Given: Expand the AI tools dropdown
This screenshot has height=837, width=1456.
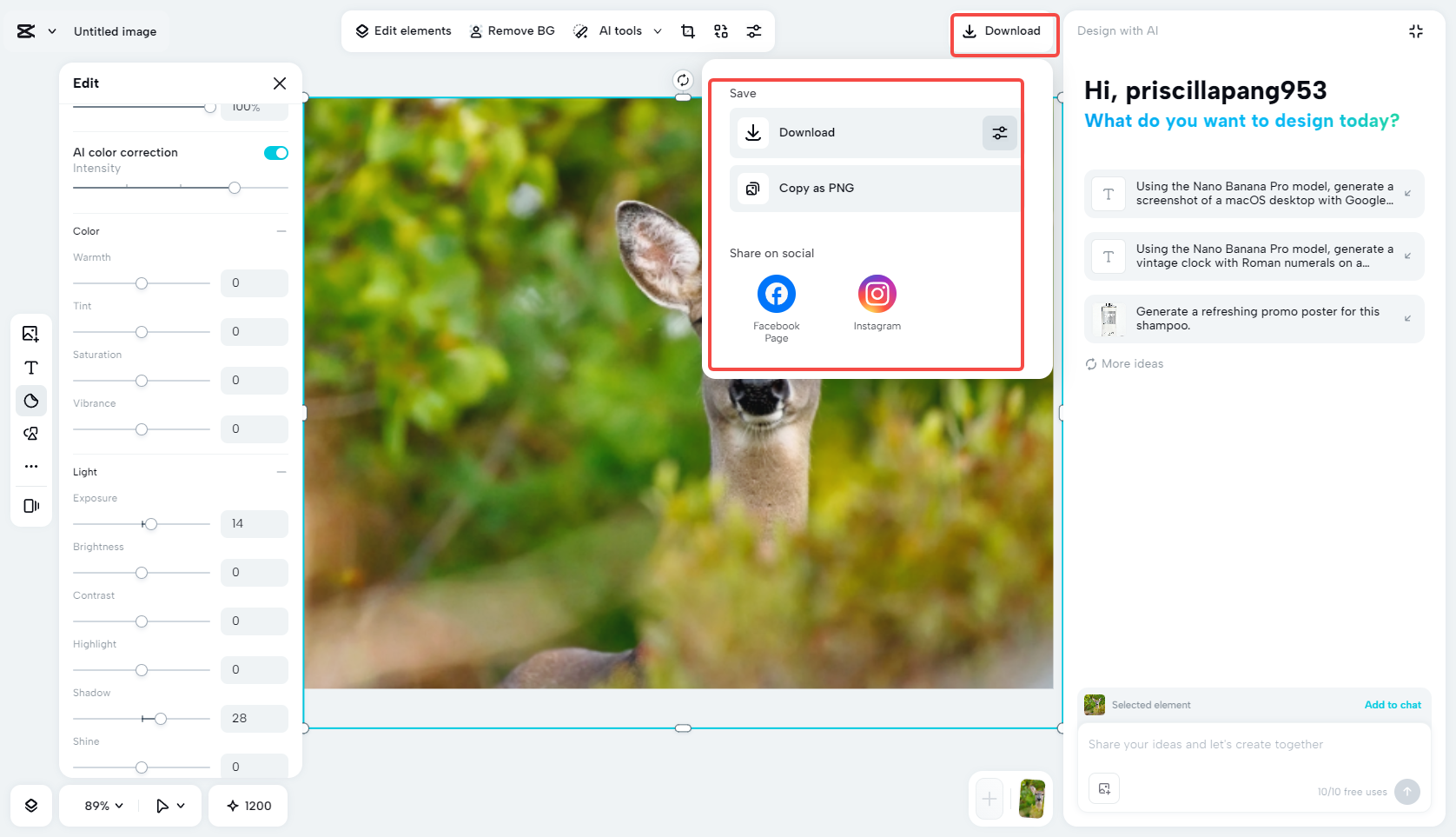Looking at the screenshot, I should (x=658, y=31).
